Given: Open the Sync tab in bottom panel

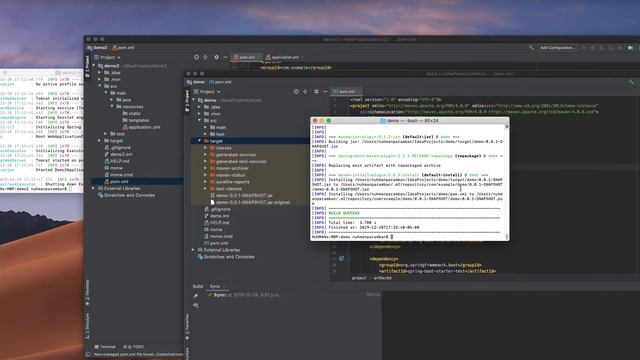Looking at the screenshot, I should click(x=215, y=287).
